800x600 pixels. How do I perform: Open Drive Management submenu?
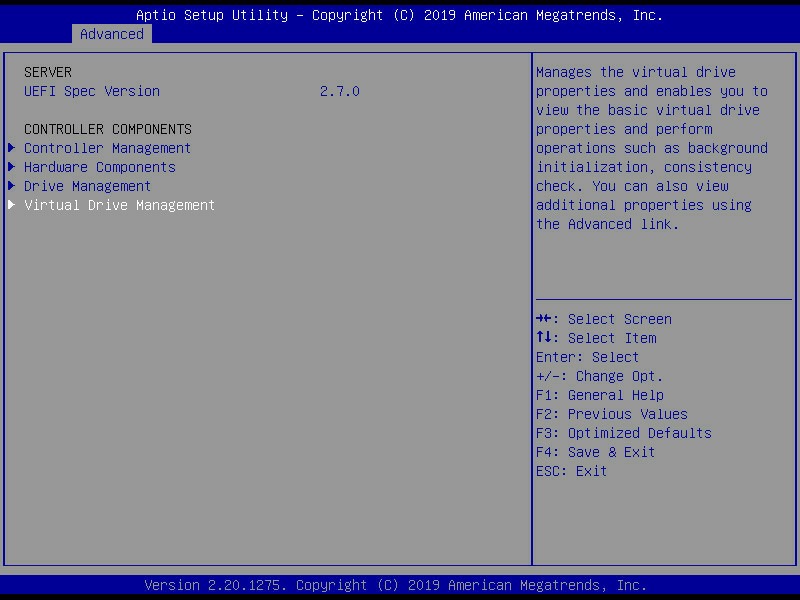(x=87, y=186)
